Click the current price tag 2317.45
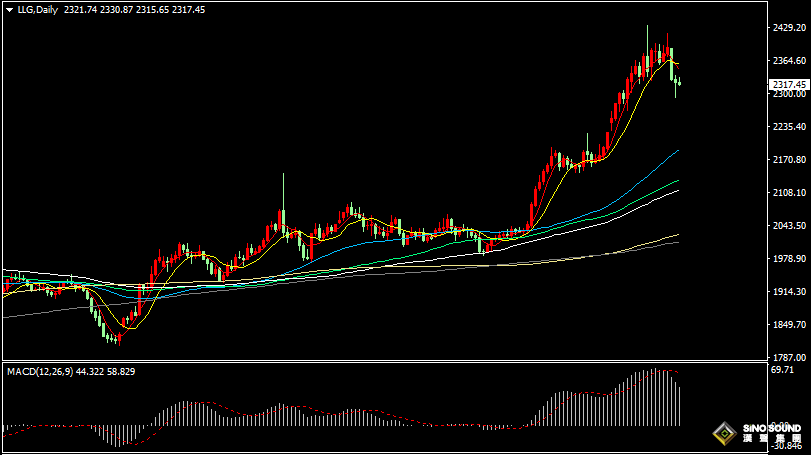811x455 pixels. click(787, 85)
